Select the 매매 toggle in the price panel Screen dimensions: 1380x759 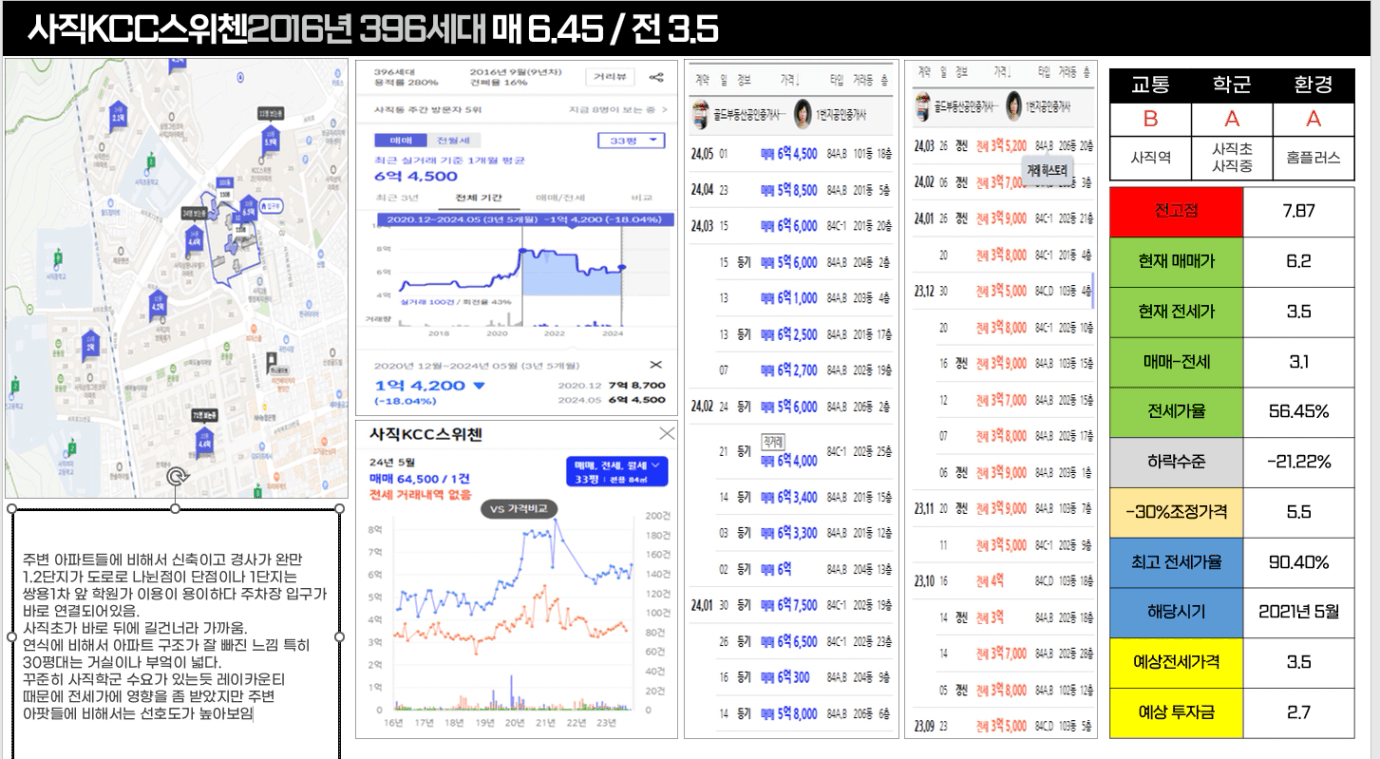pyautogui.click(x=400, y=141)
